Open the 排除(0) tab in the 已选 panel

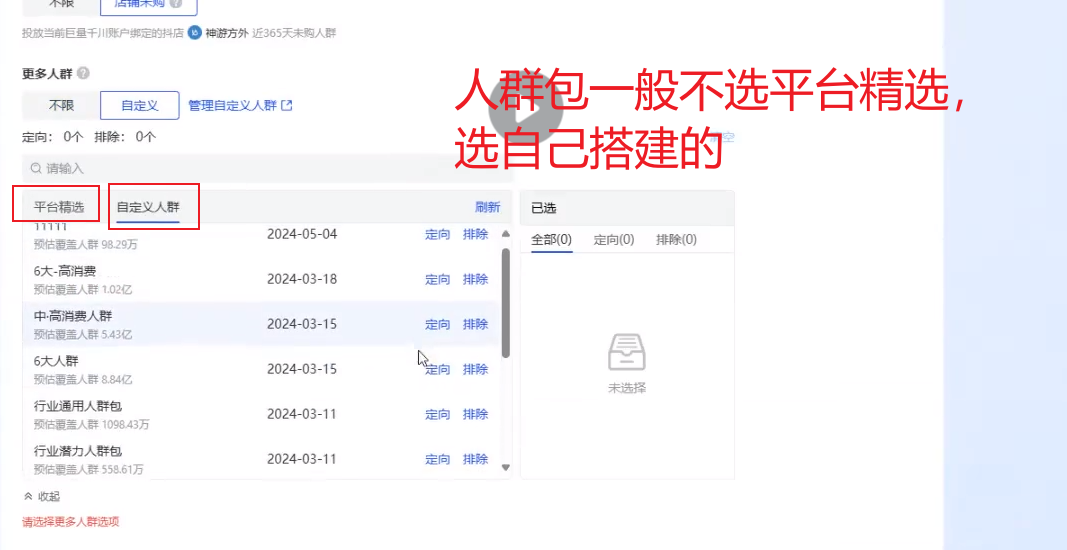(676, 240)
